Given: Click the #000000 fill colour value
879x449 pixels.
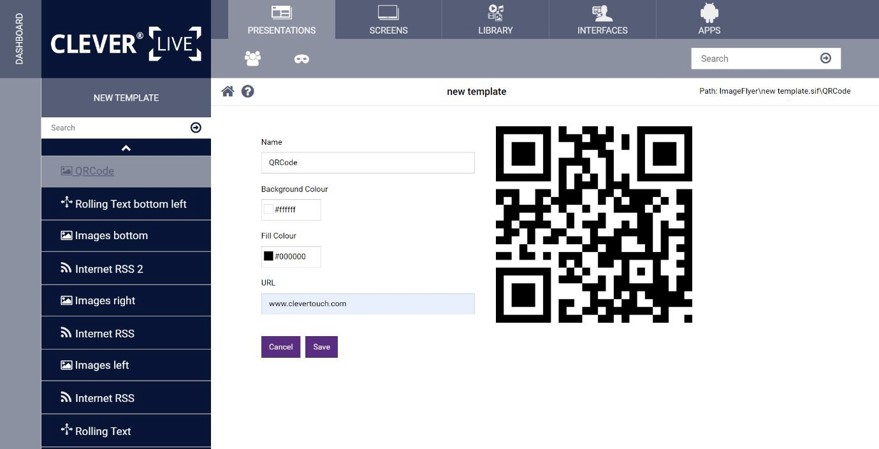Looking at the screenshot, I should click(290, 257).
